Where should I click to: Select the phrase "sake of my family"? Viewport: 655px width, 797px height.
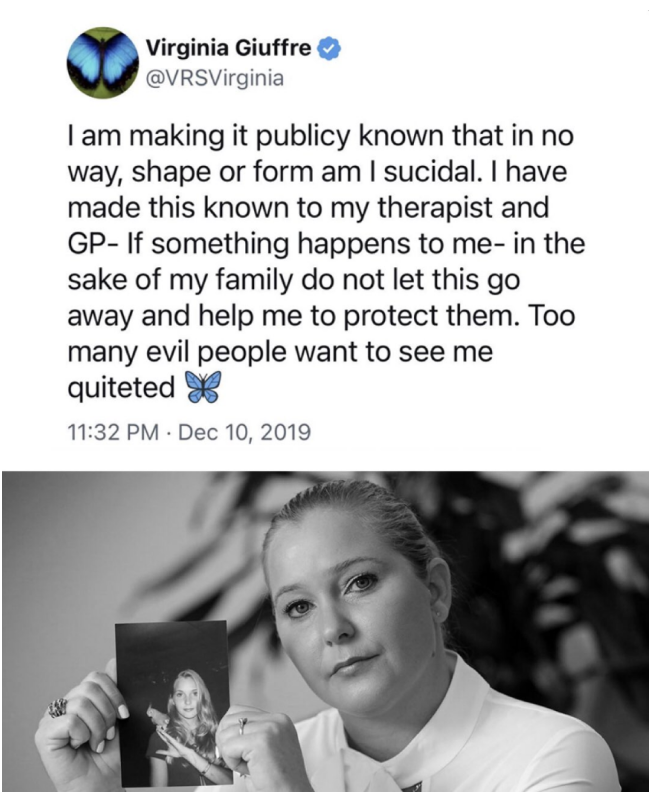[181, 281]
